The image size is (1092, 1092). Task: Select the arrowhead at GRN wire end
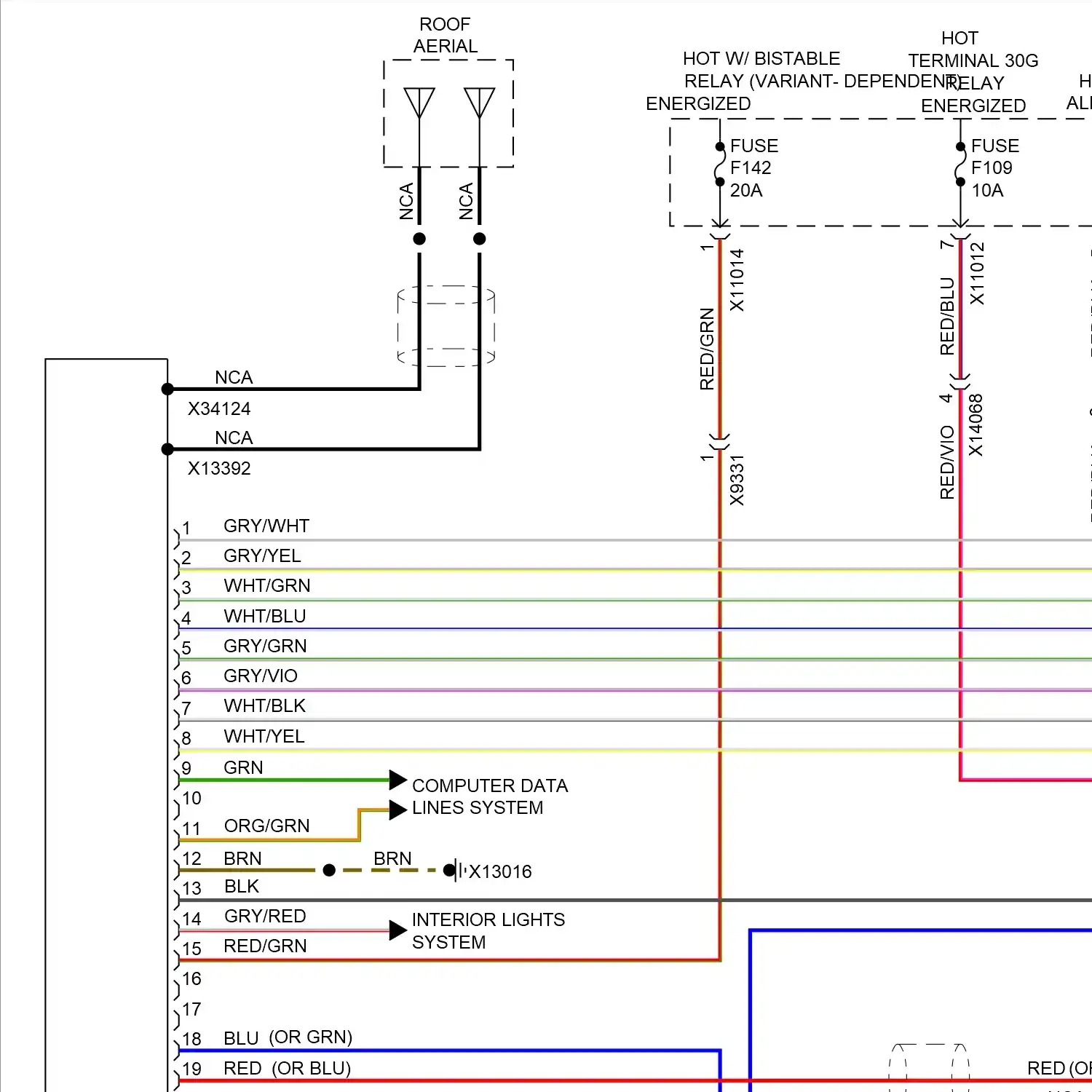point(397,780)
